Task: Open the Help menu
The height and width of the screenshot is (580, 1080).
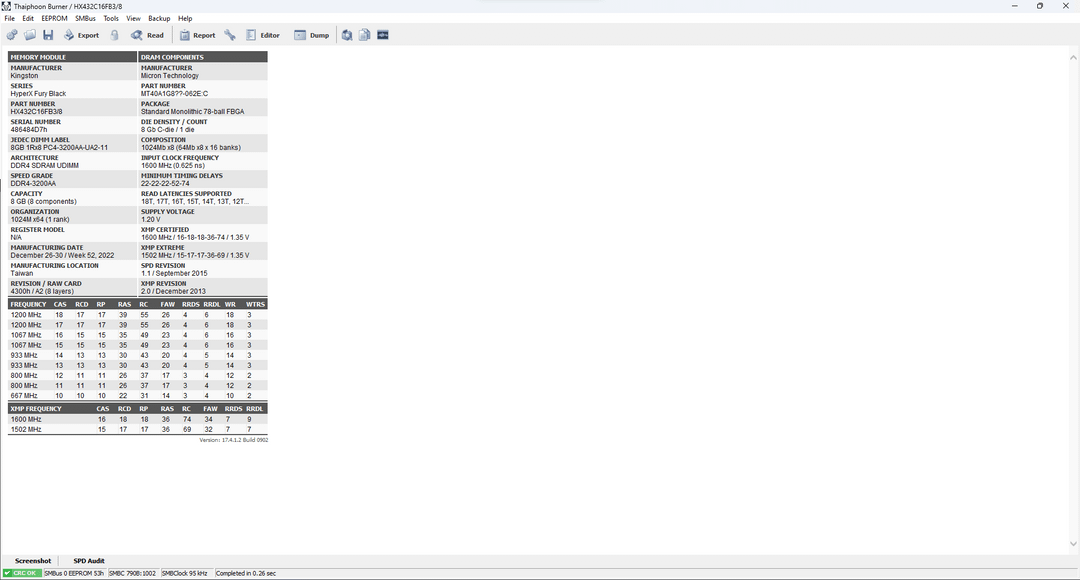Action: 185,19
